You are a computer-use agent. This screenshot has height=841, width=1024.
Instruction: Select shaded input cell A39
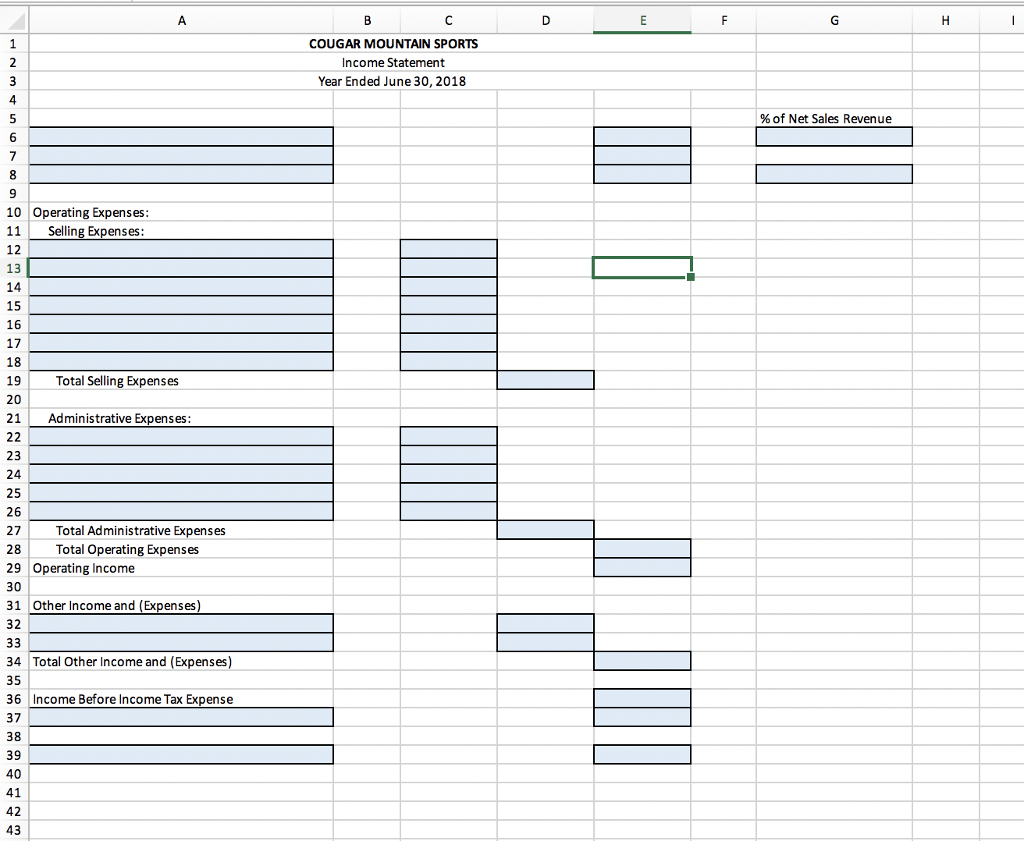[x=182, y=755]
